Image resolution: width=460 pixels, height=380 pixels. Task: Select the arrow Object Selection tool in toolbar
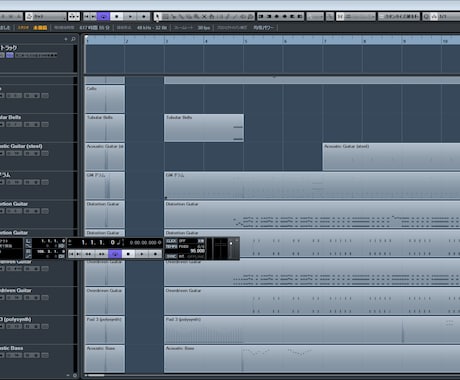[157, 16]
